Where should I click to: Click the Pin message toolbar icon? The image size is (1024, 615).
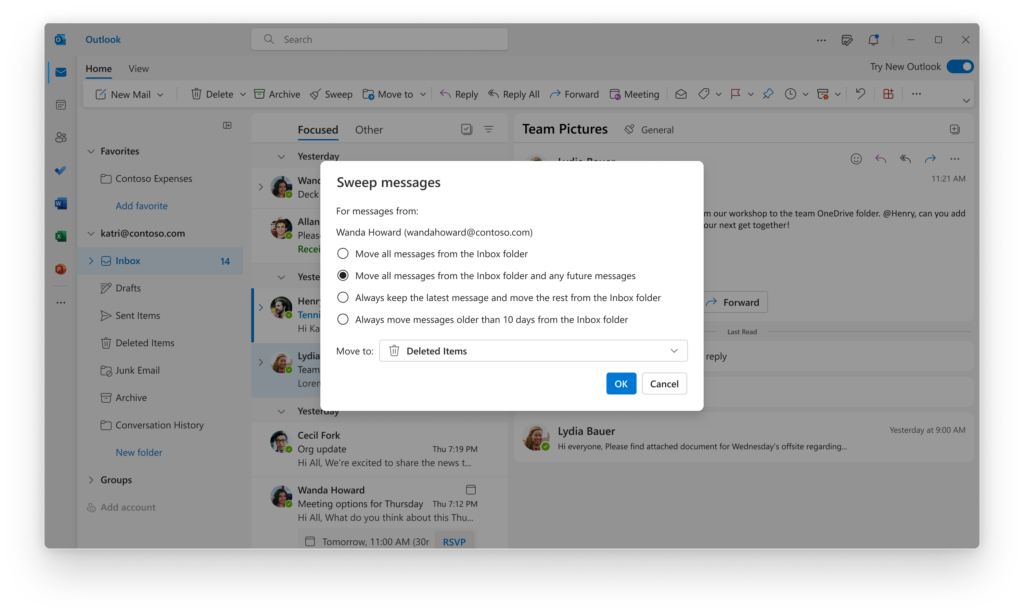pyautogui.click(x=767, y=93)
